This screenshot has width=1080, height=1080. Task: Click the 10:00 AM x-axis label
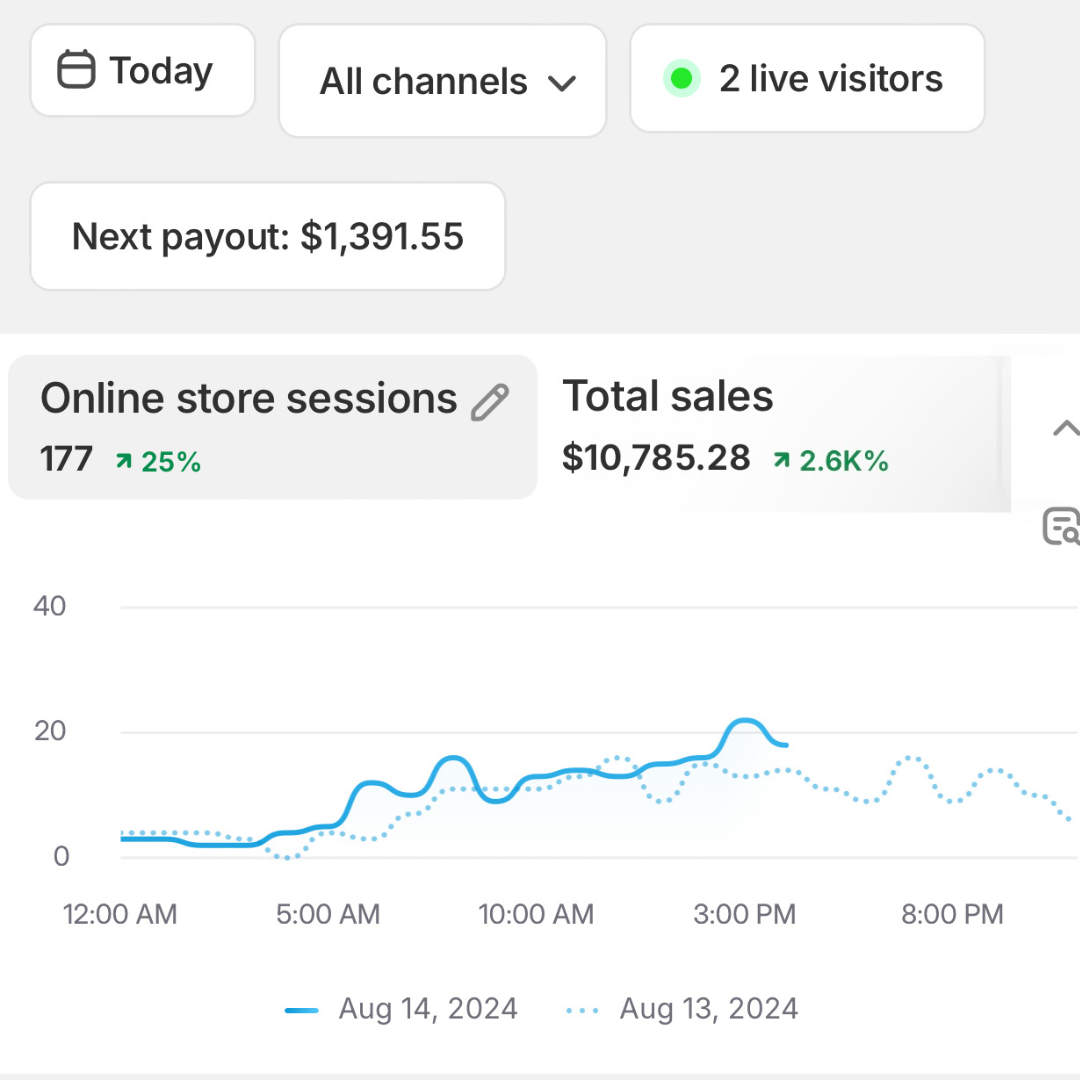tap(536, 914)
